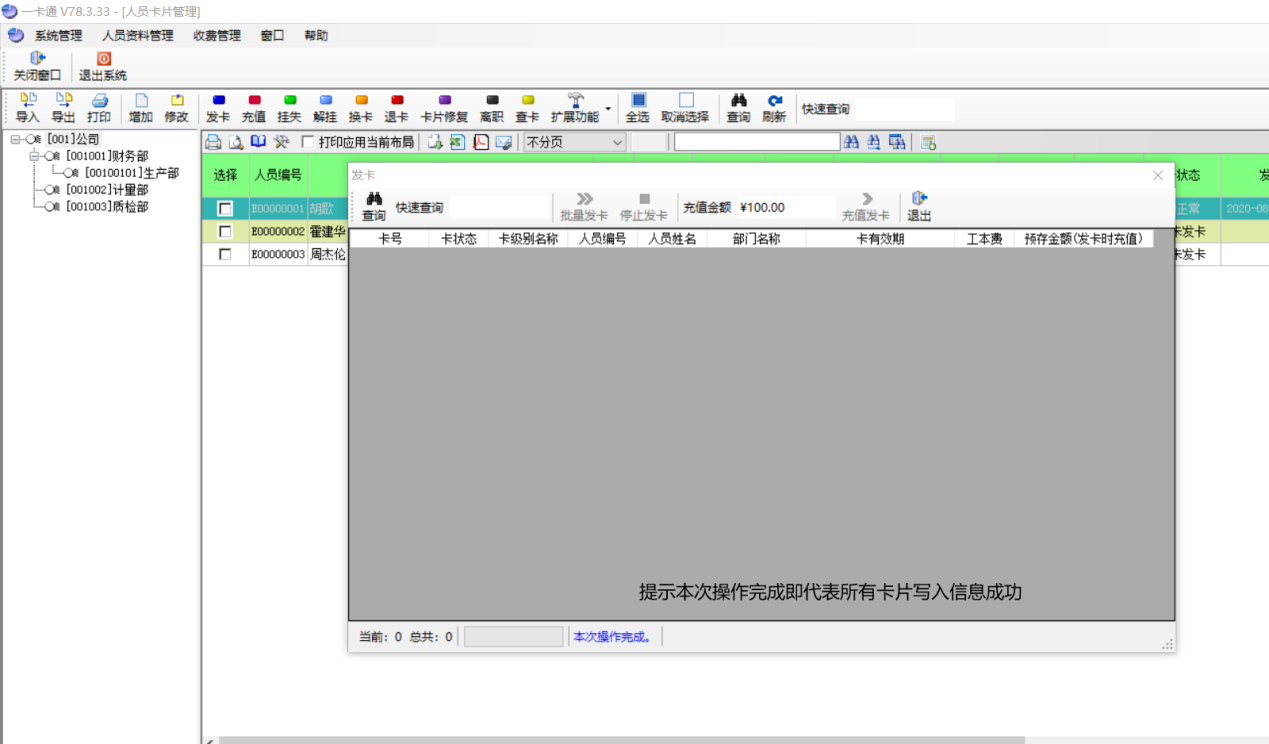Click the 导入 (import) toolbar icon
The height and width of the screenshot is (744, 1269).
pyautogui.click(x=28, y=108)
